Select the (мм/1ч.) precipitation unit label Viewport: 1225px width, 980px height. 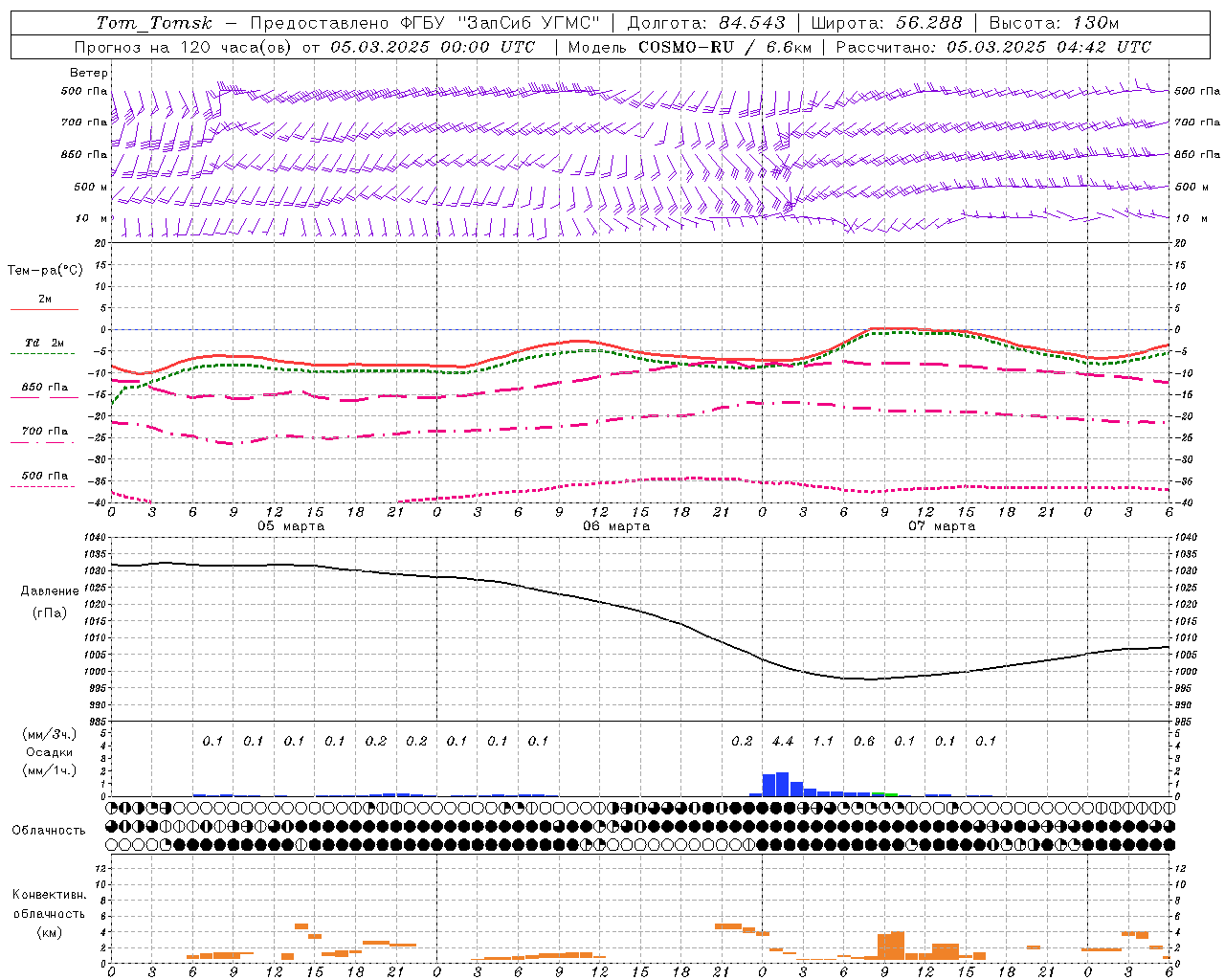[47, 770]
